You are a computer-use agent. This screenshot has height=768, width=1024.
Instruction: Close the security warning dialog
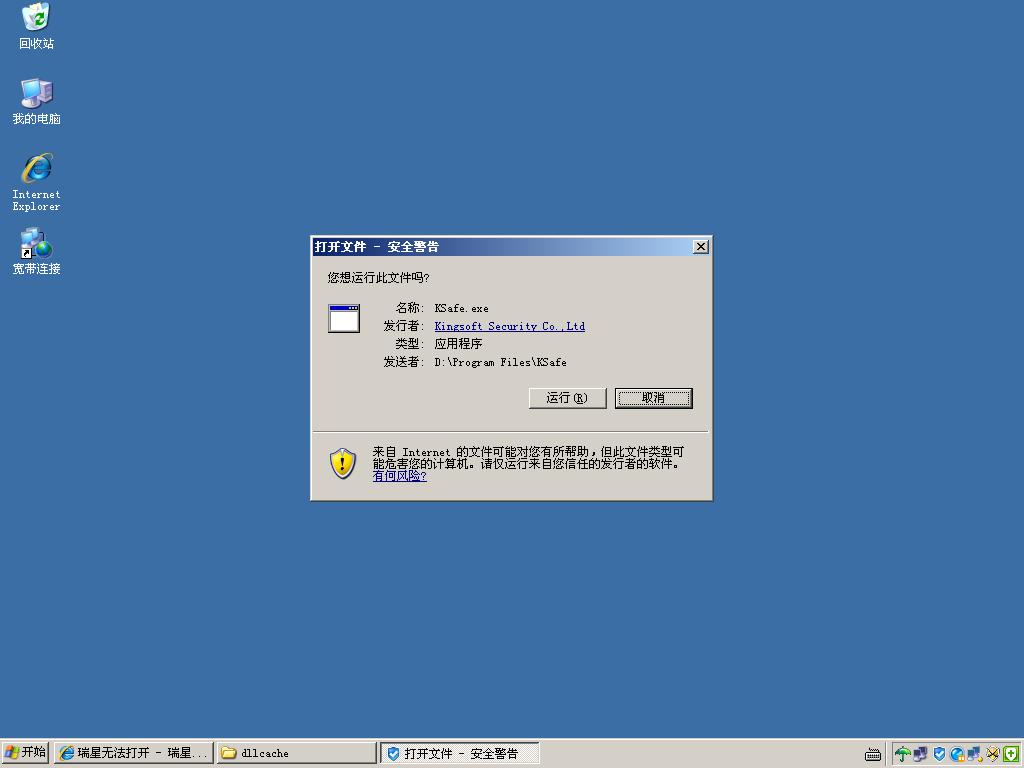pos(701,246)
